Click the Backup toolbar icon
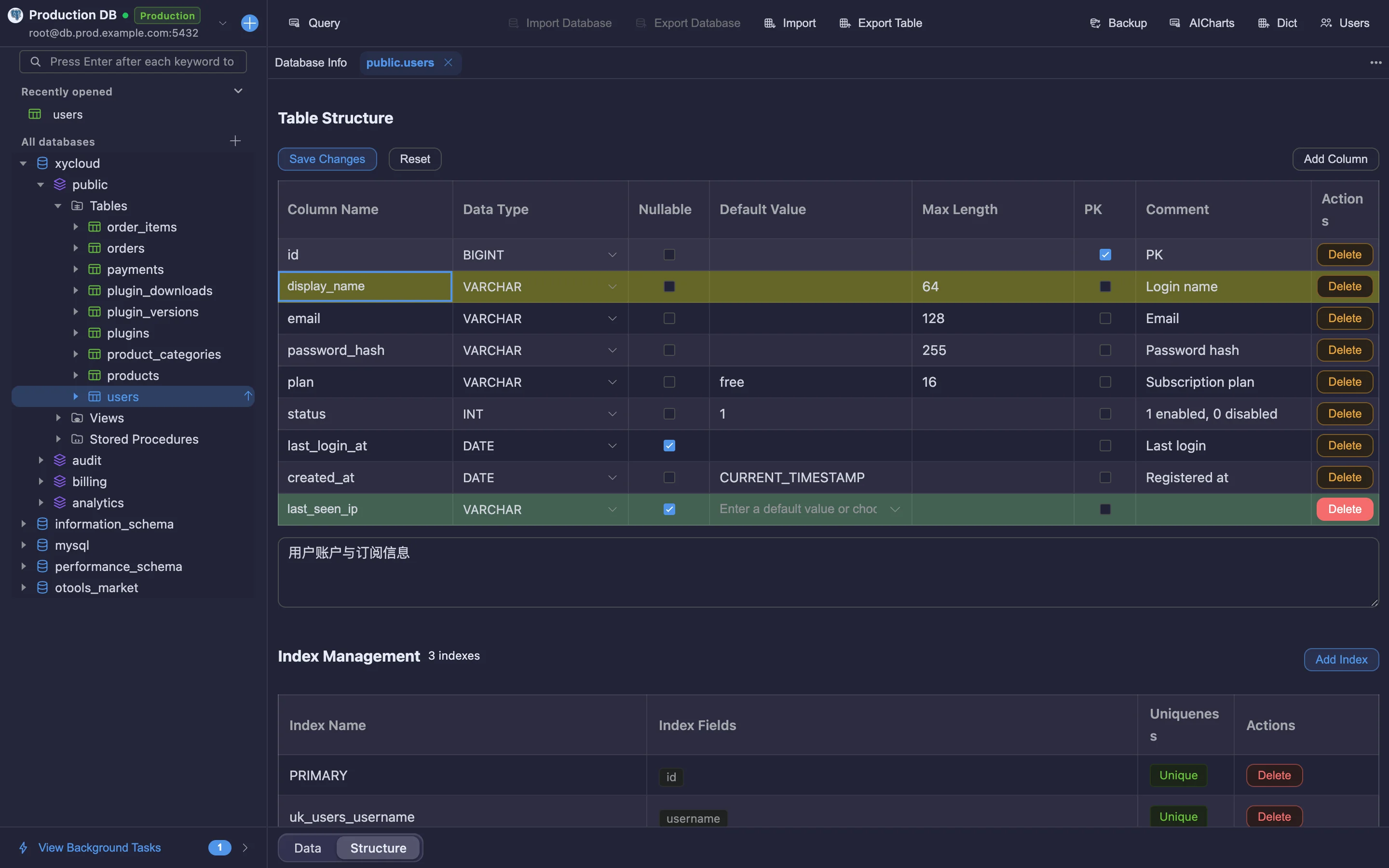The image size is (1389, 868). pos(1095,23)
